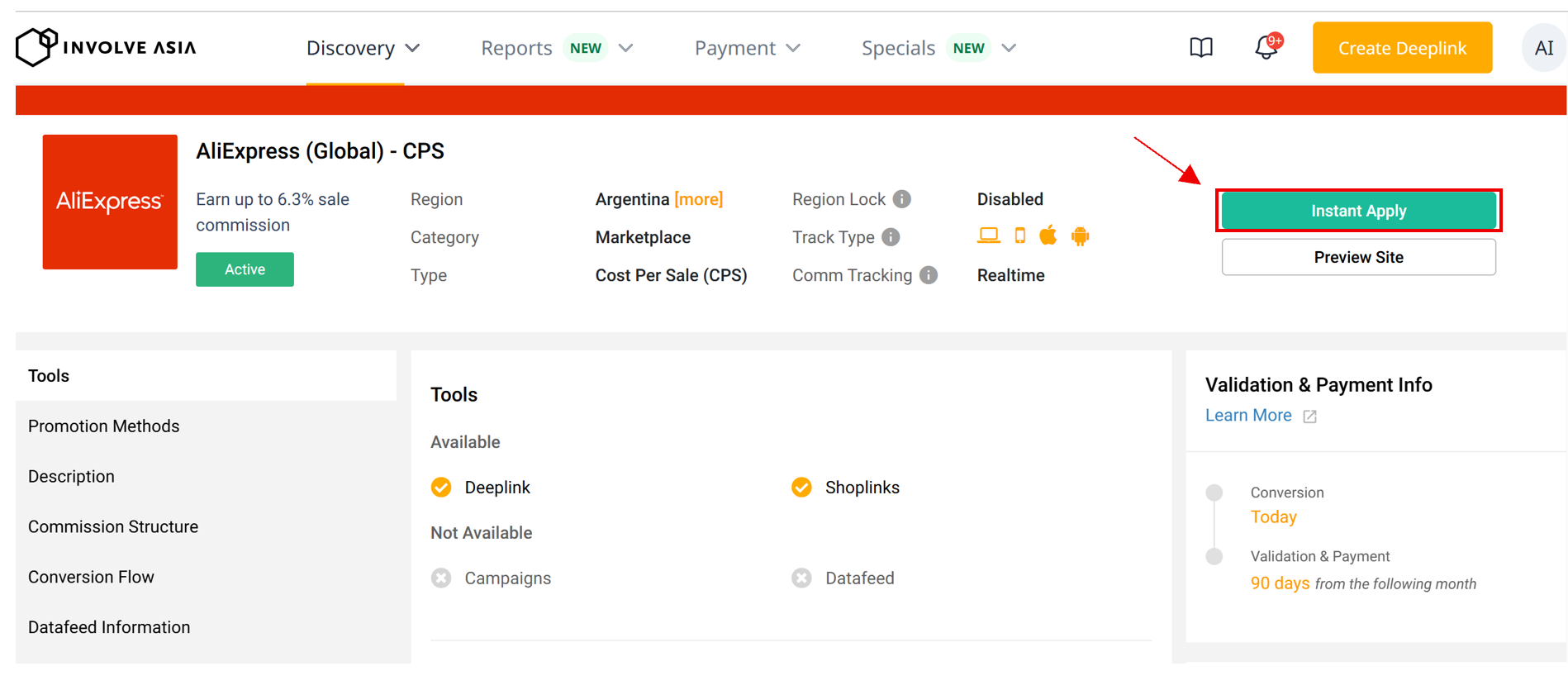Click the Argentina region value
This screenshot has width=1568, height=690.
632,199
